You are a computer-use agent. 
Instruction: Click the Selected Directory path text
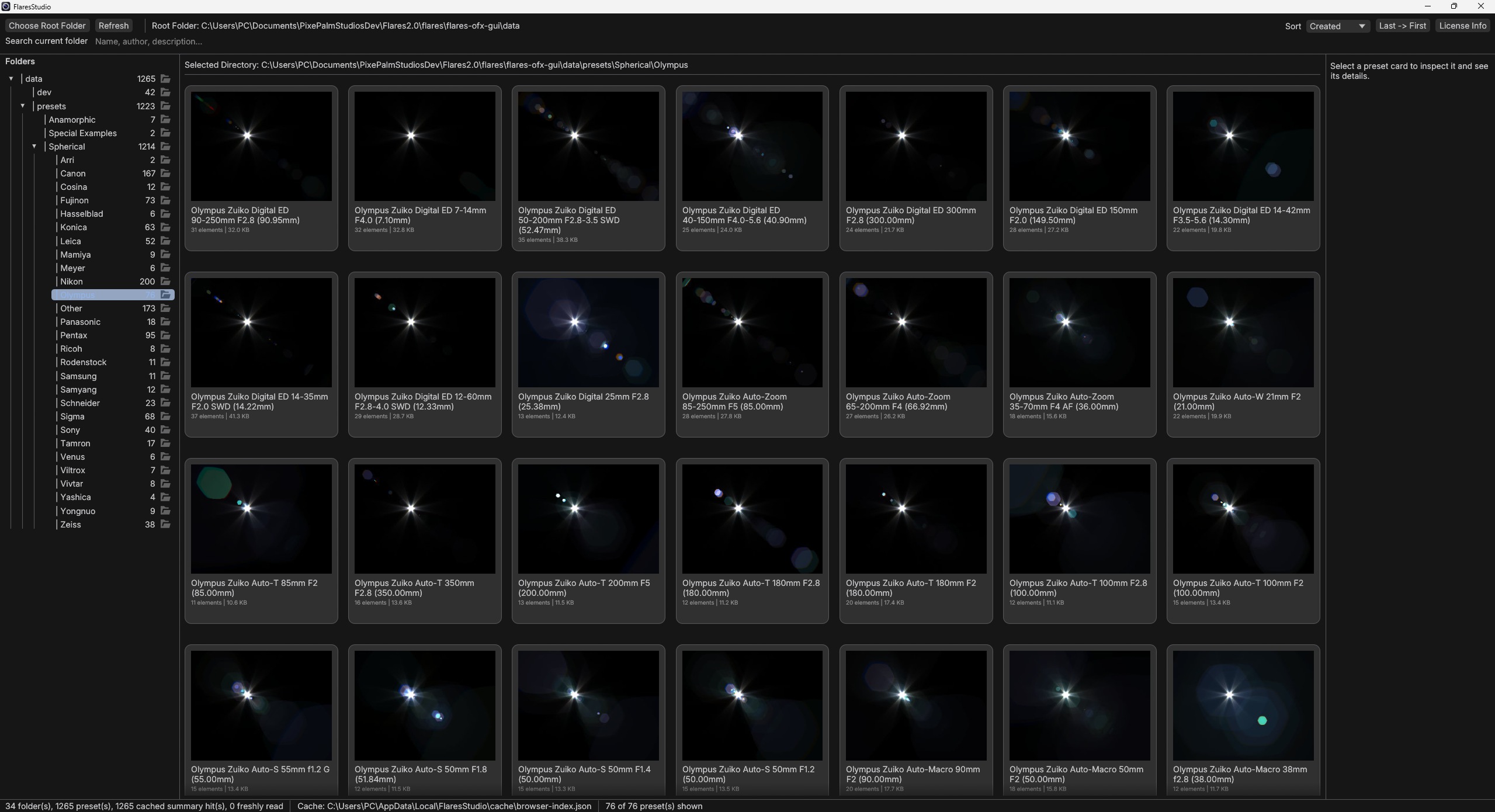436,65
